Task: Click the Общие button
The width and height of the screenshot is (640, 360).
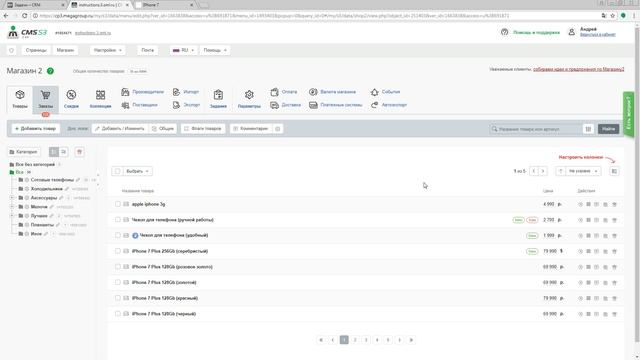Action: point(162,129)
